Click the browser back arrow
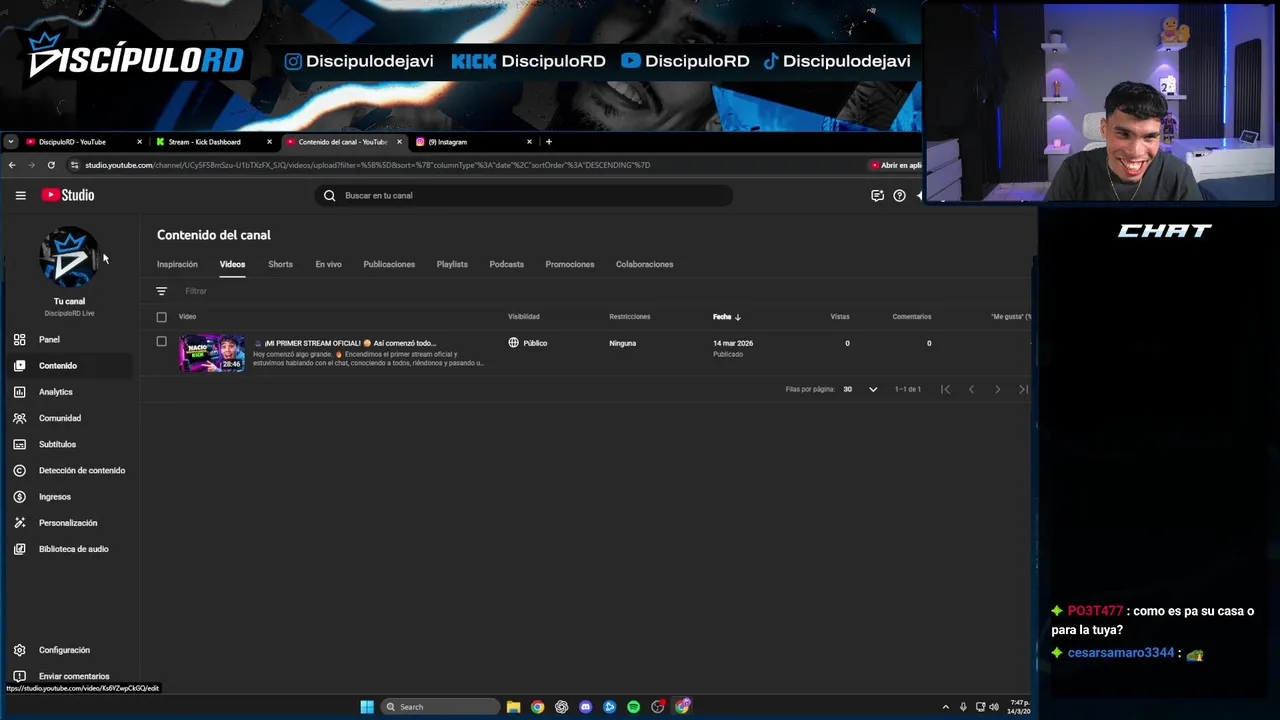 [x=12, y=165]
